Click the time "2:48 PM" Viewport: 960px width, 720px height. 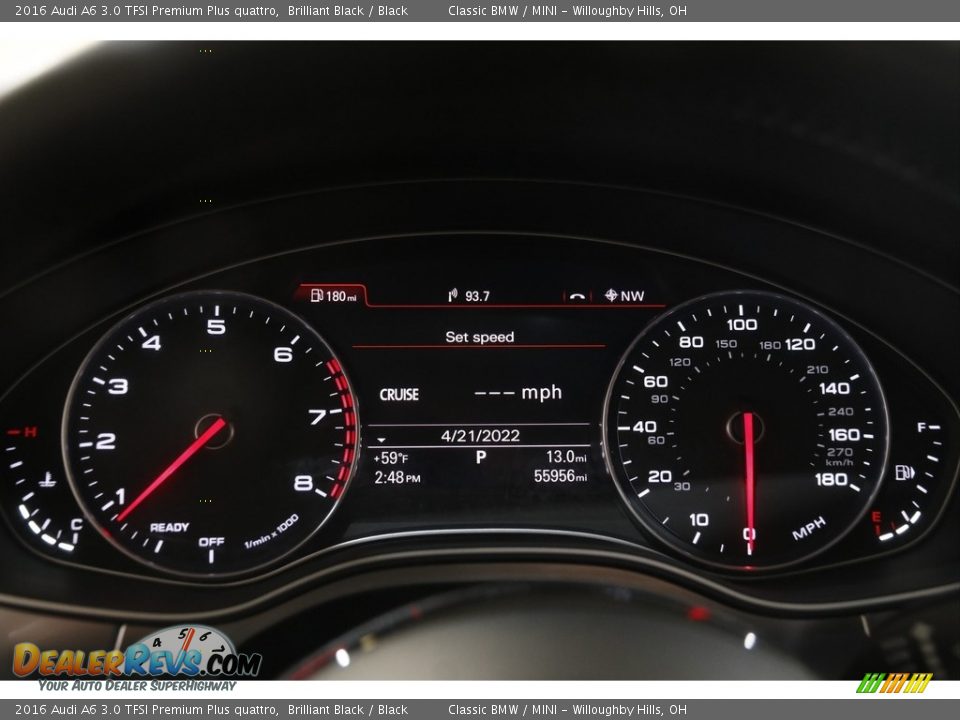(397, 477)
